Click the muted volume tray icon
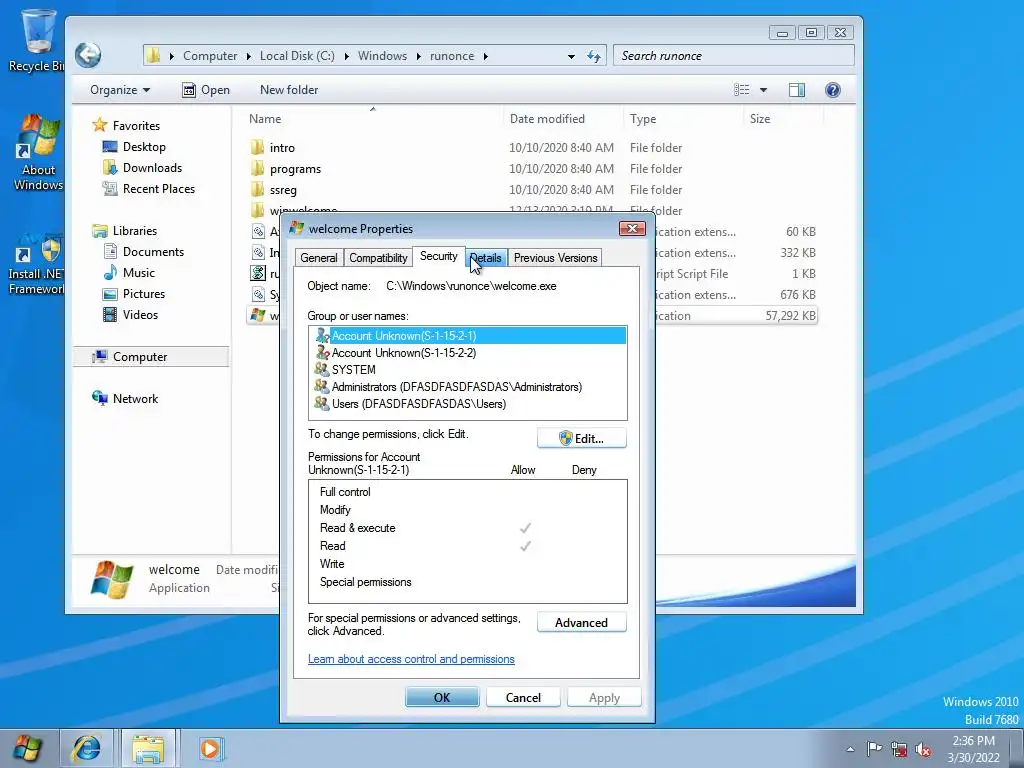Screen dimensions: 1024x768 pyautogui.click(x=923, y=749)
